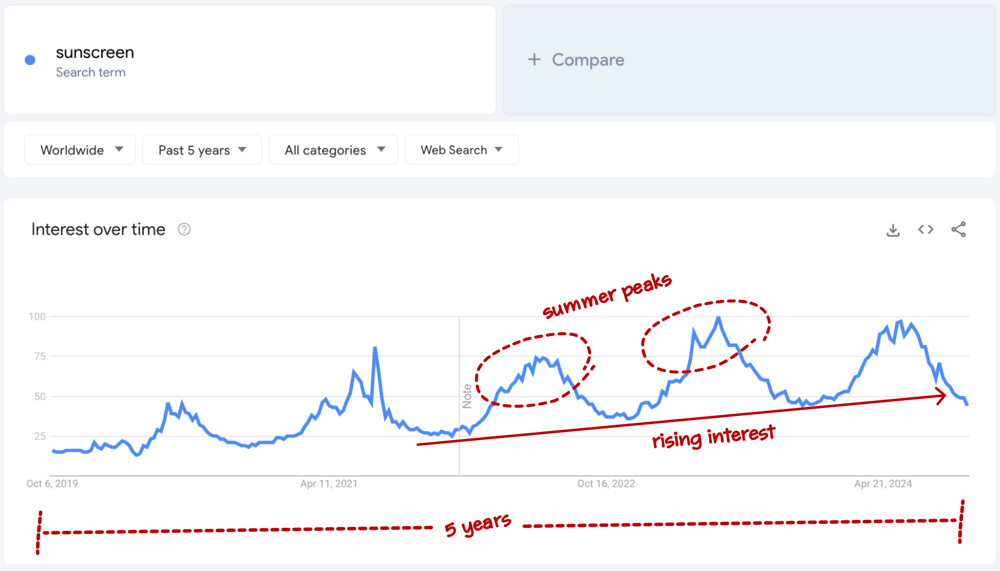1000x571 pixels.
Task: Click the Apr 11, 2021 axis label
Action: tap(329, 484)
